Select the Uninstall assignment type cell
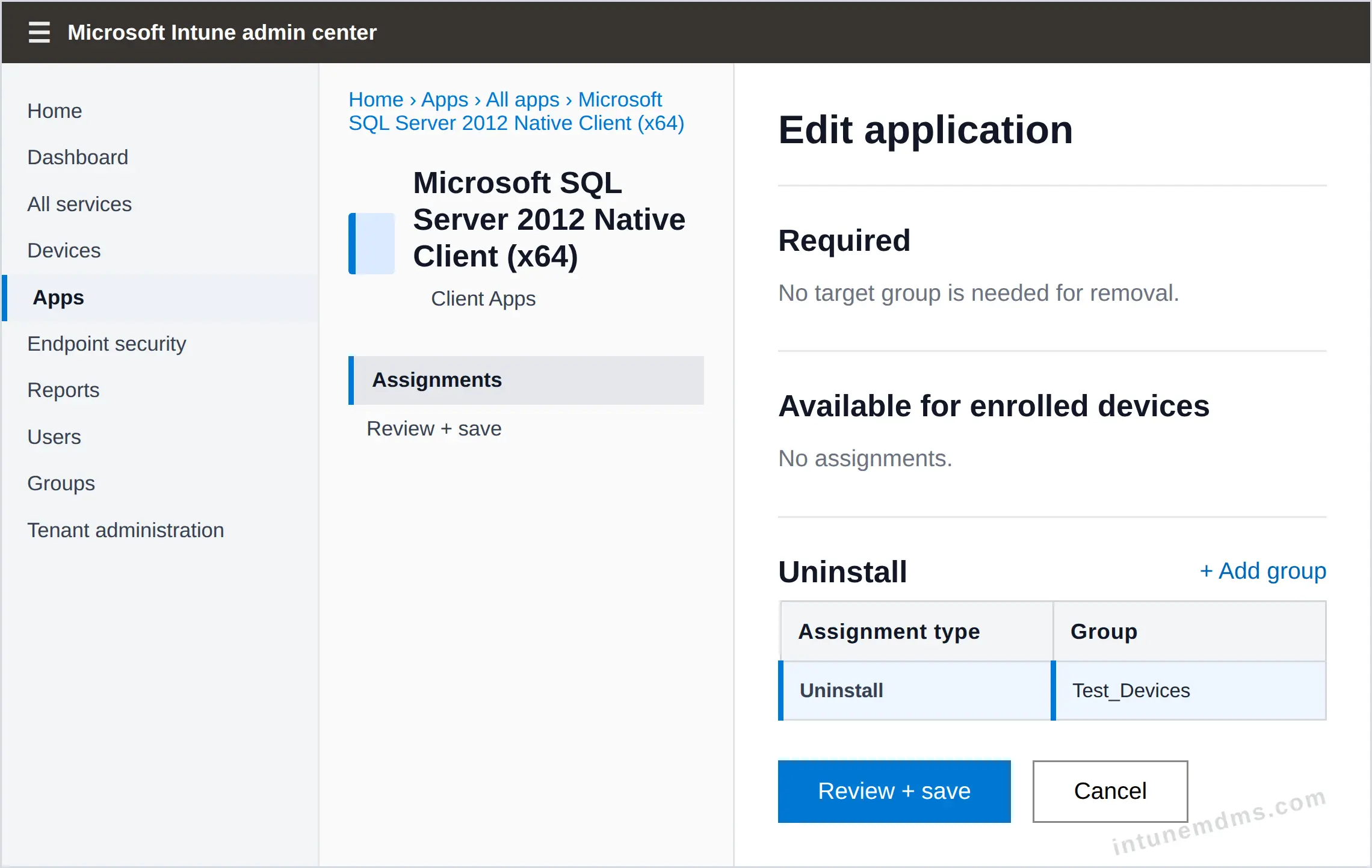The width and height of the screenshot is (1372, 868). point(915,691)
